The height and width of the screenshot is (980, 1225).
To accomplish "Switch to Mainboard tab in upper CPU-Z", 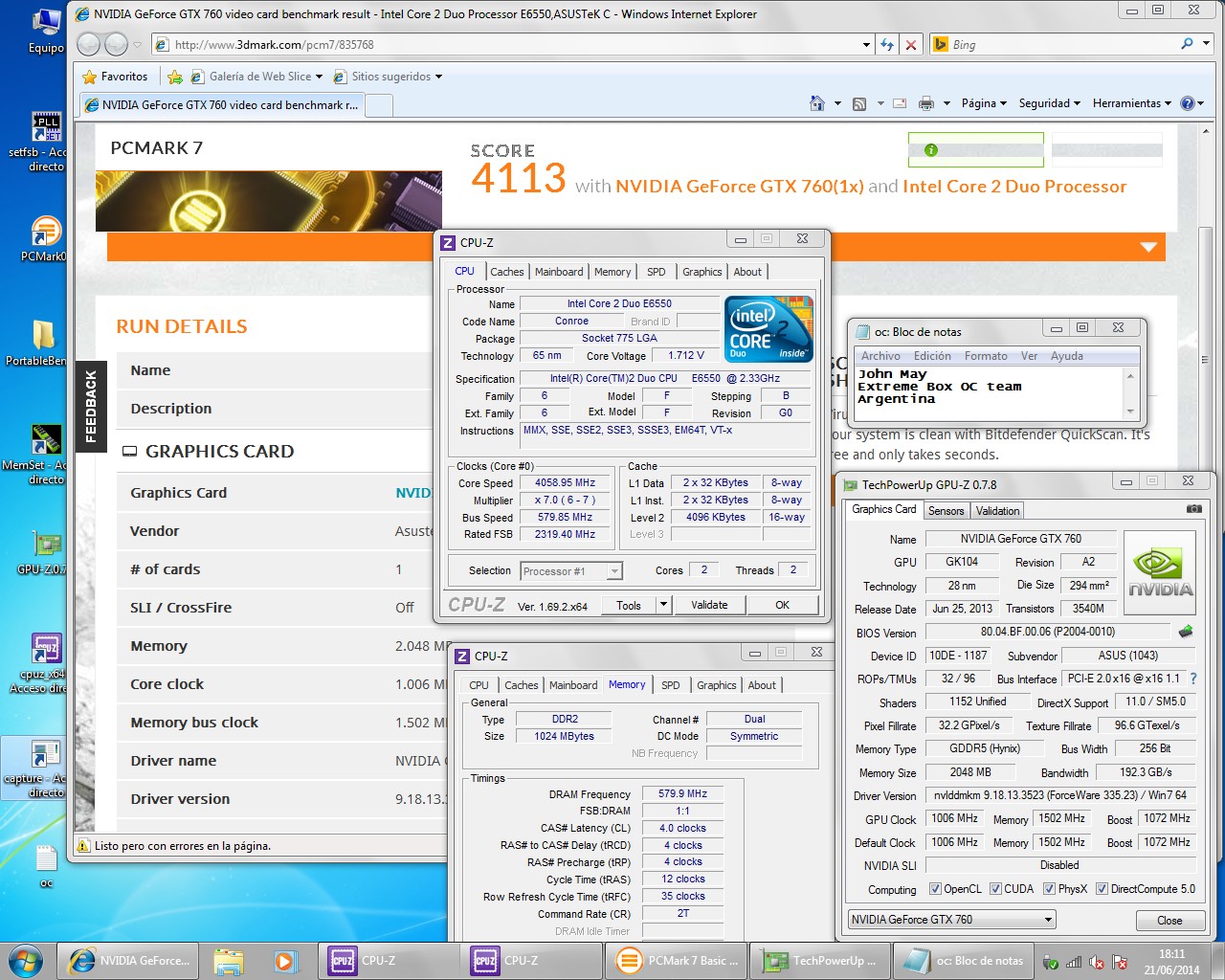I will tap(559, 272).
